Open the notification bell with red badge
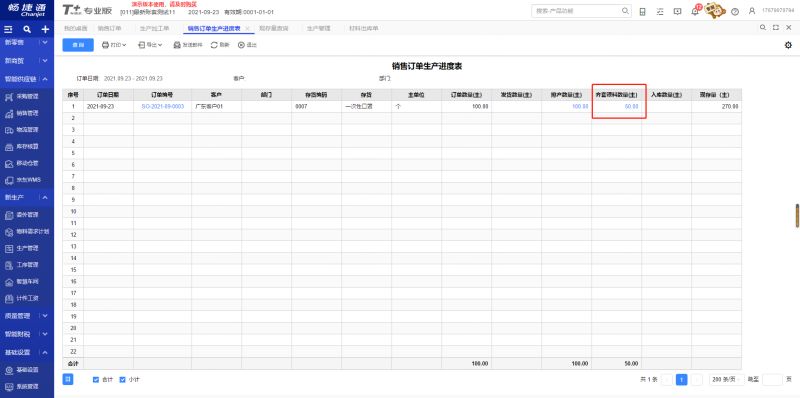This screenshot has width=800, height=398. point(695,11)
